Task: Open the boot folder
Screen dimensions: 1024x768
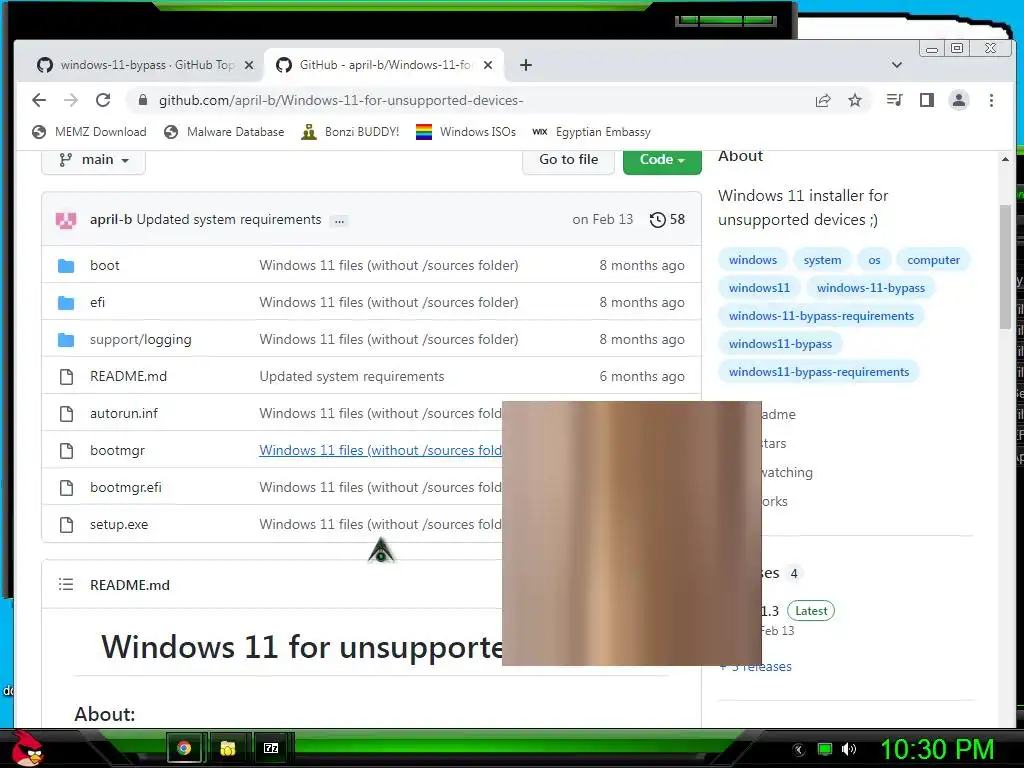Action: click(x=104, y=266)
